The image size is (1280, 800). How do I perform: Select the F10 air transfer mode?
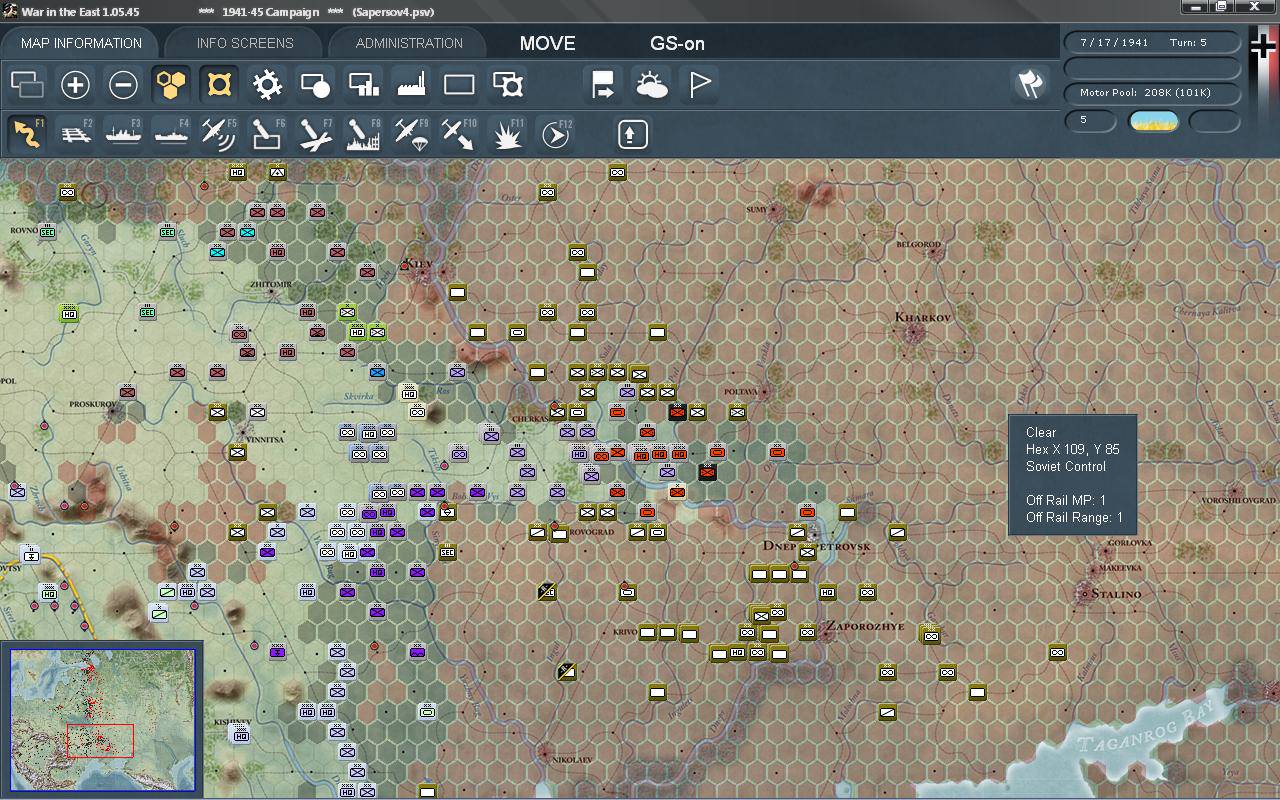(459, 133)
